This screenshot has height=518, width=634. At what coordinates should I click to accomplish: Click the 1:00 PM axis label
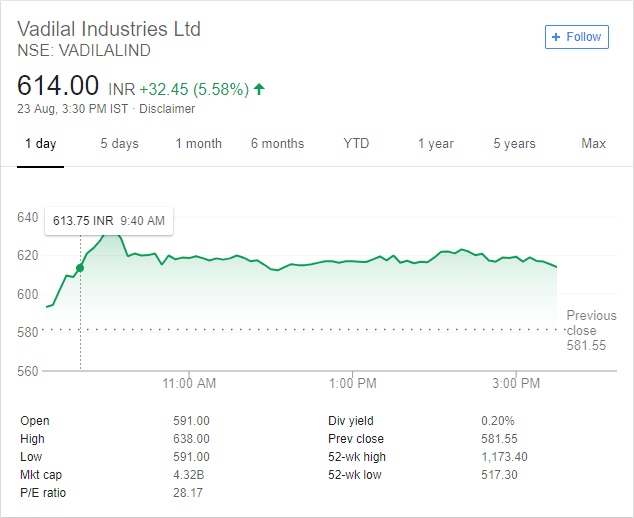[353, 383]
